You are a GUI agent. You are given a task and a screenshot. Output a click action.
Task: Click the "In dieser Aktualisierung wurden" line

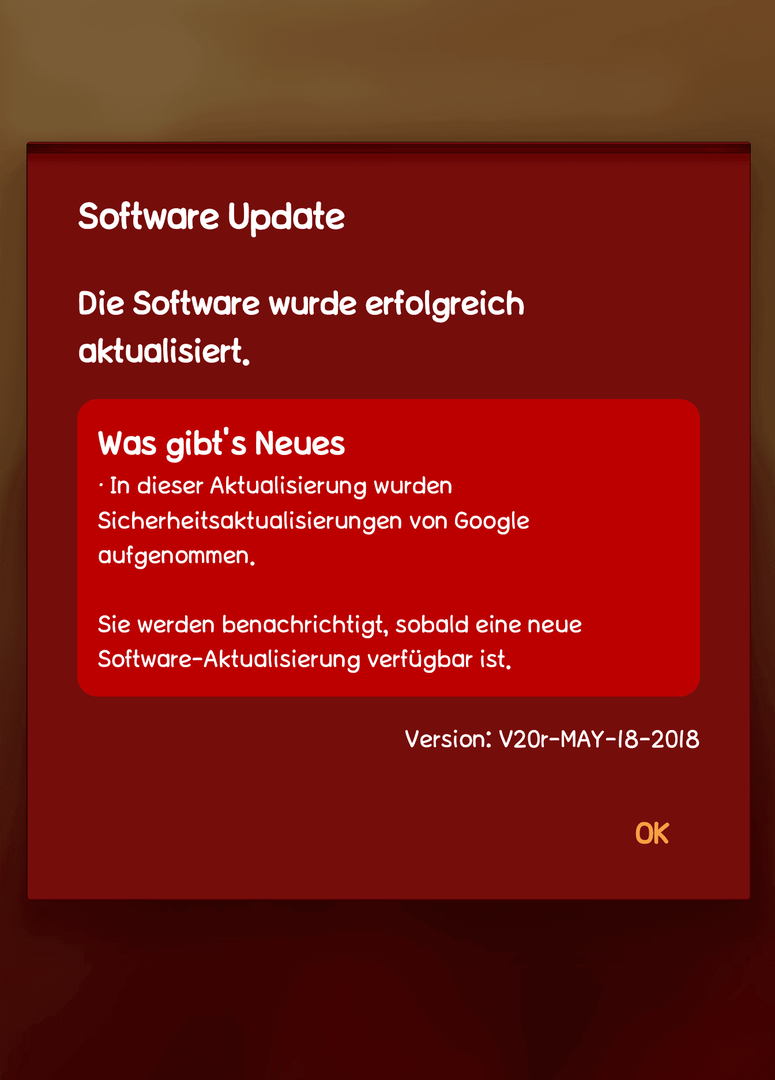[x=275, y=486]
